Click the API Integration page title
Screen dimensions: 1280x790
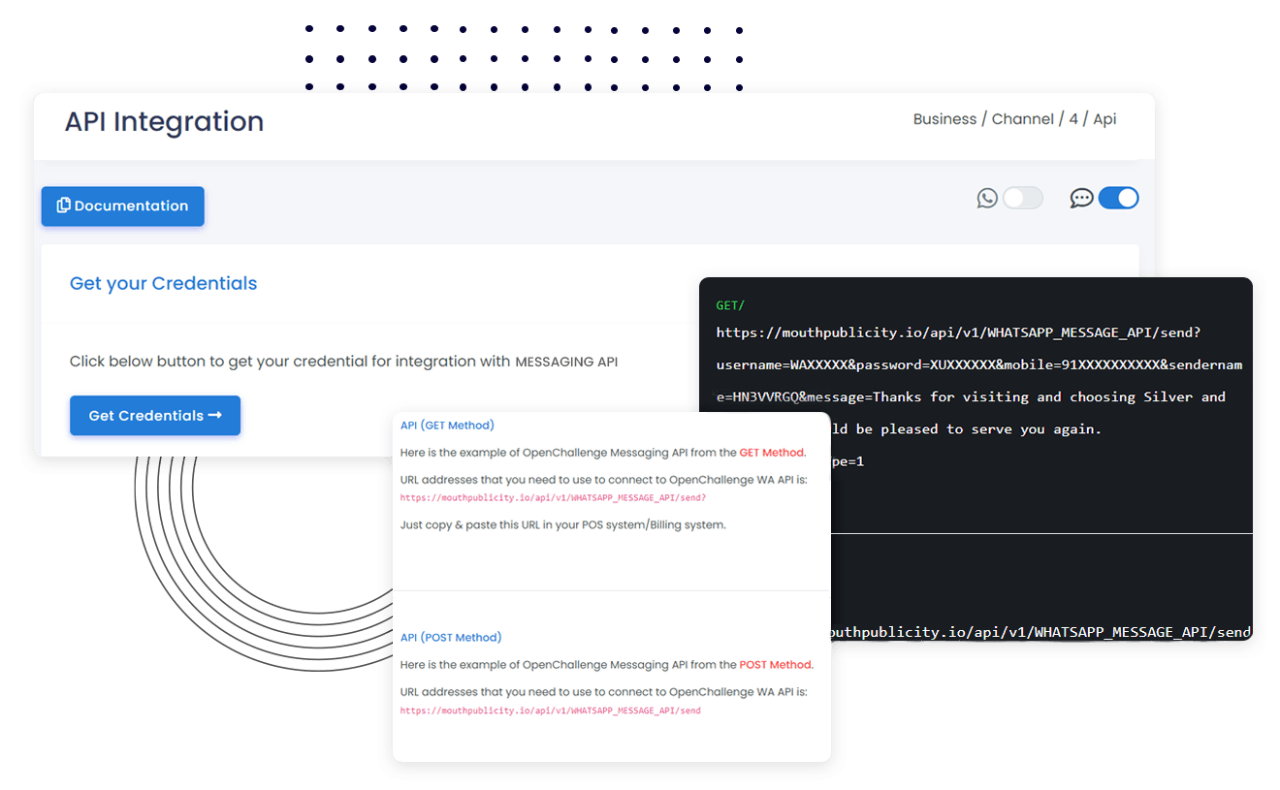click(164, 121)
